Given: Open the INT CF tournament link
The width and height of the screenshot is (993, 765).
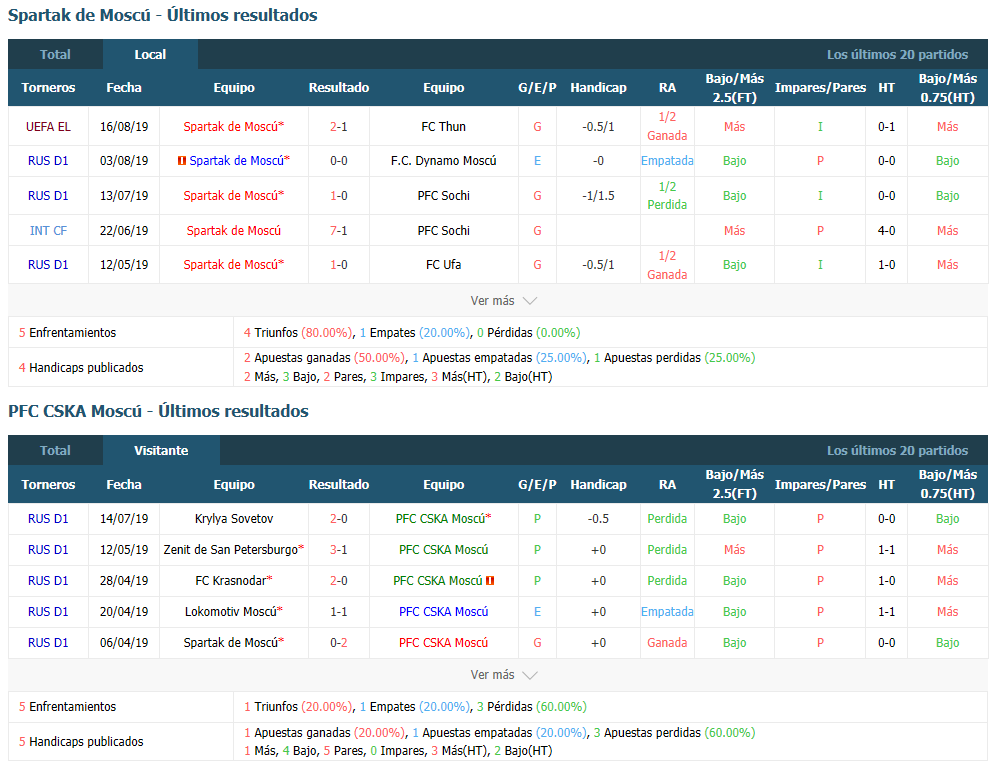Looking at the screenshot, I should [x=48, y=231].
